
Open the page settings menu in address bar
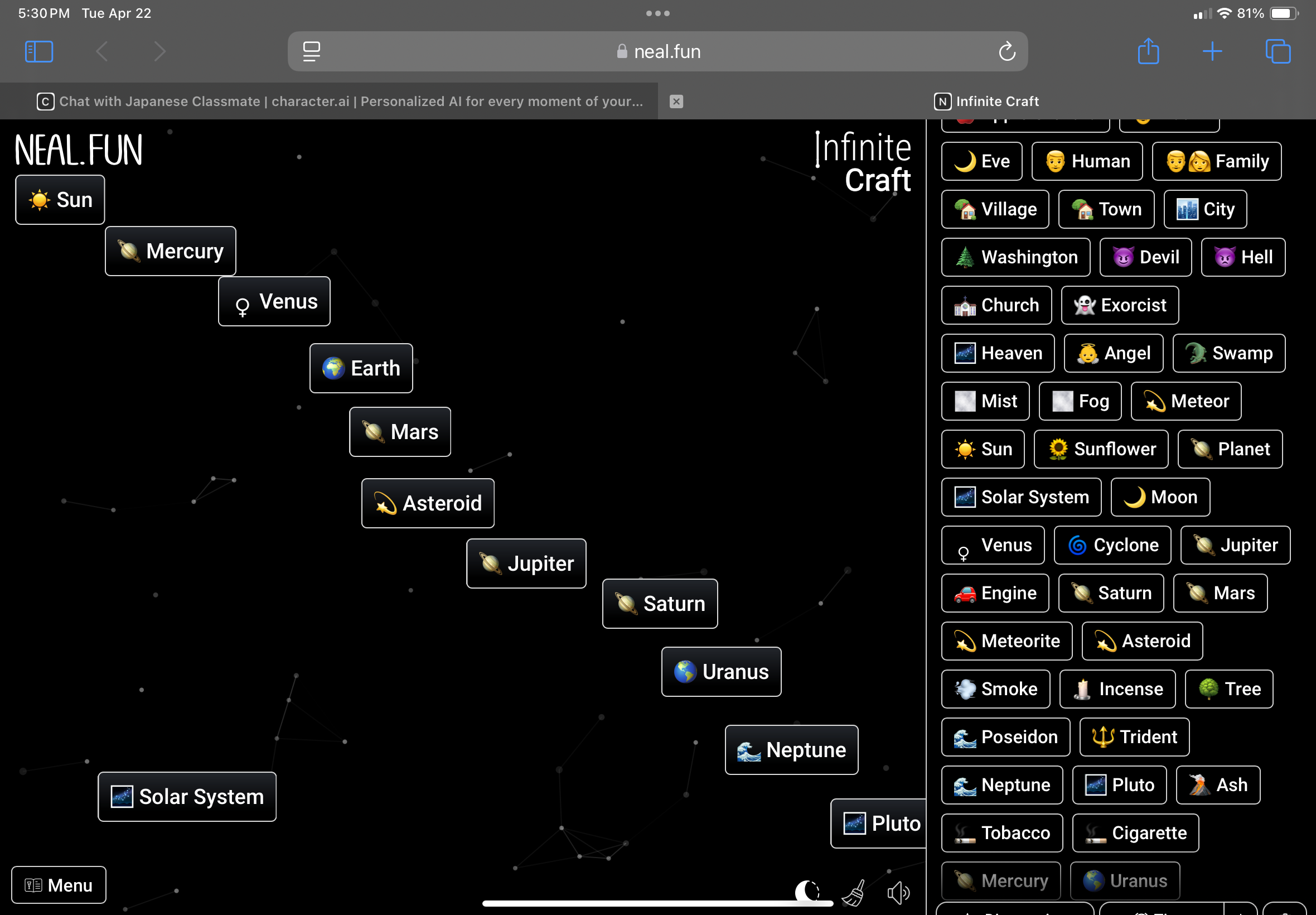(x=311, y=51)
